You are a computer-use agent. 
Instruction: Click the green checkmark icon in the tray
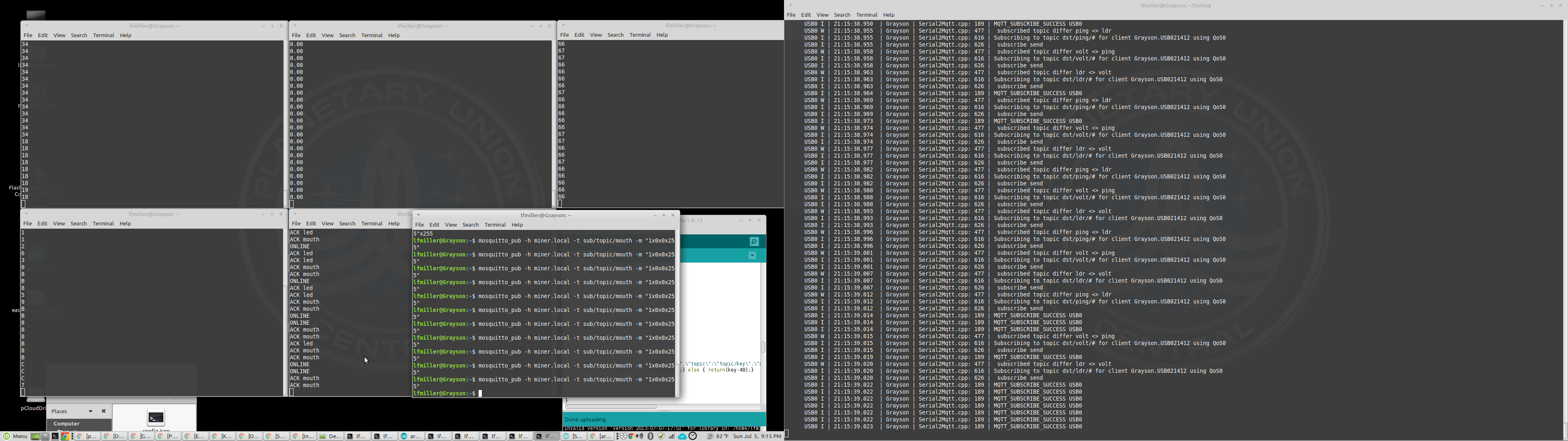click(661, 437)
